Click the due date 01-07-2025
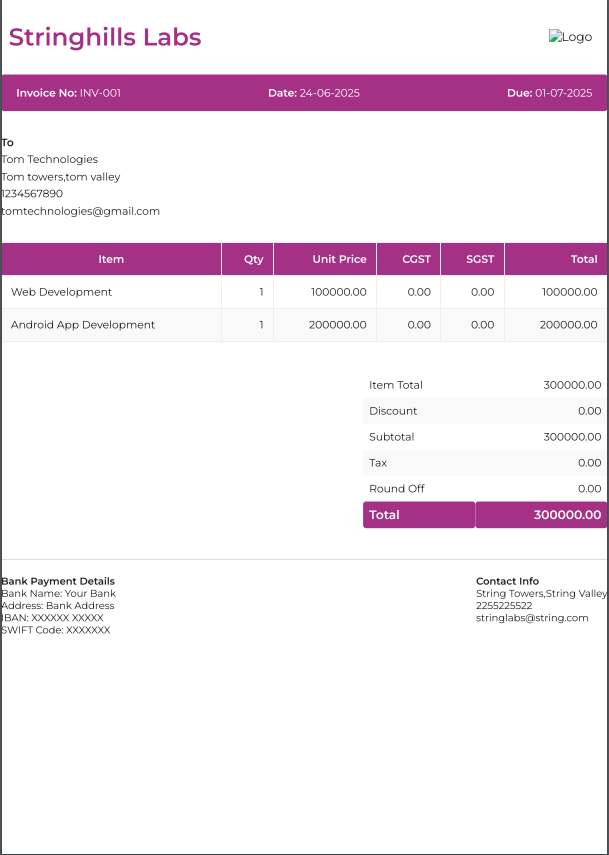 [x=563, y=93]
